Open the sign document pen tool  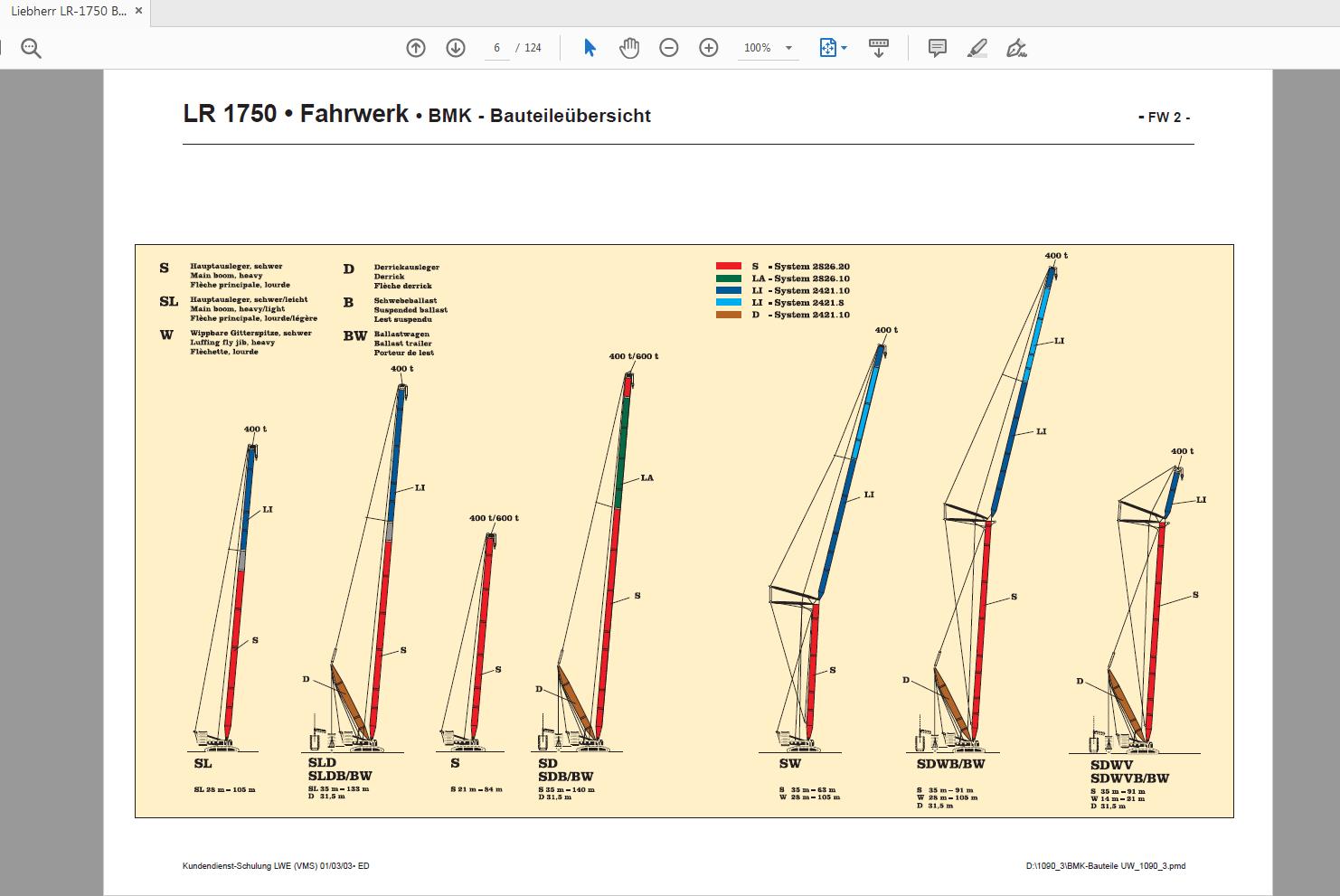1017,48
